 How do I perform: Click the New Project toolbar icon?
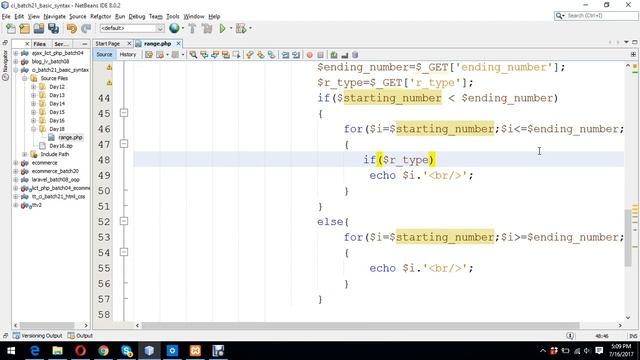(x=24, y=29)
